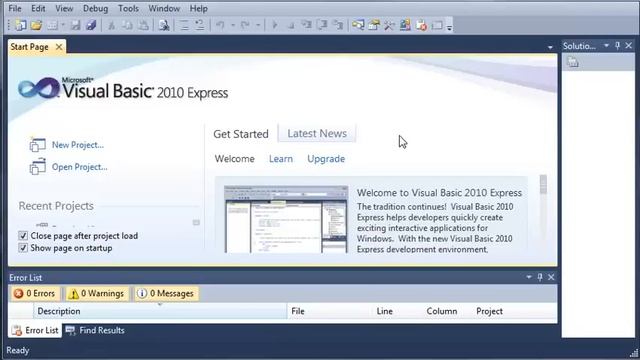Viewport: 640px width, 360px height.
Task: Open Solution Explorer window position dropdown
Action: pos(607,46)
